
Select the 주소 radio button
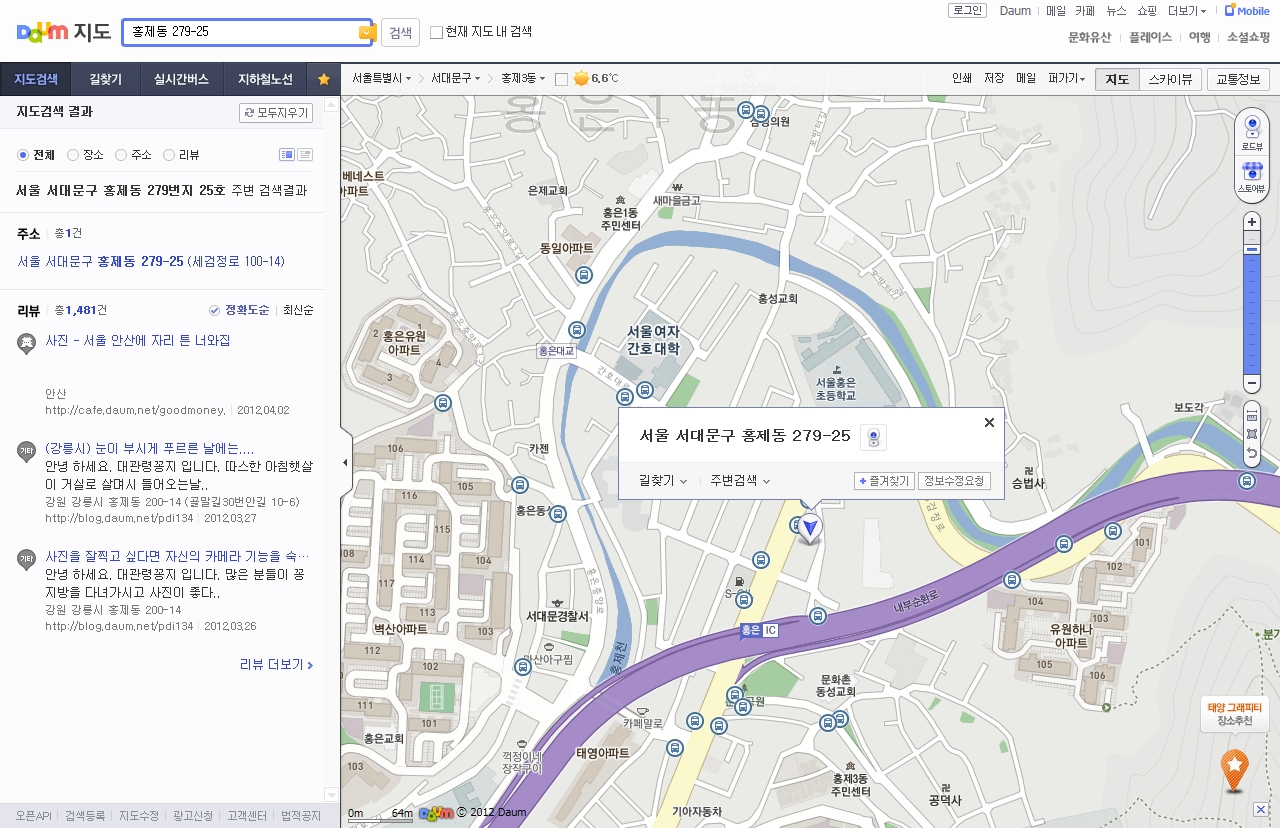click(121, 155)
